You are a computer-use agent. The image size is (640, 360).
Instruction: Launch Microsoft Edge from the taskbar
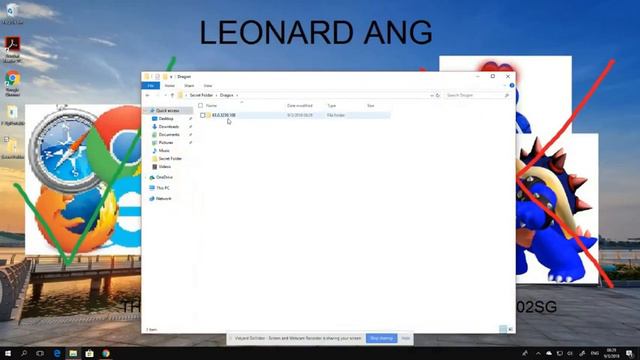[x=57, y=353]
